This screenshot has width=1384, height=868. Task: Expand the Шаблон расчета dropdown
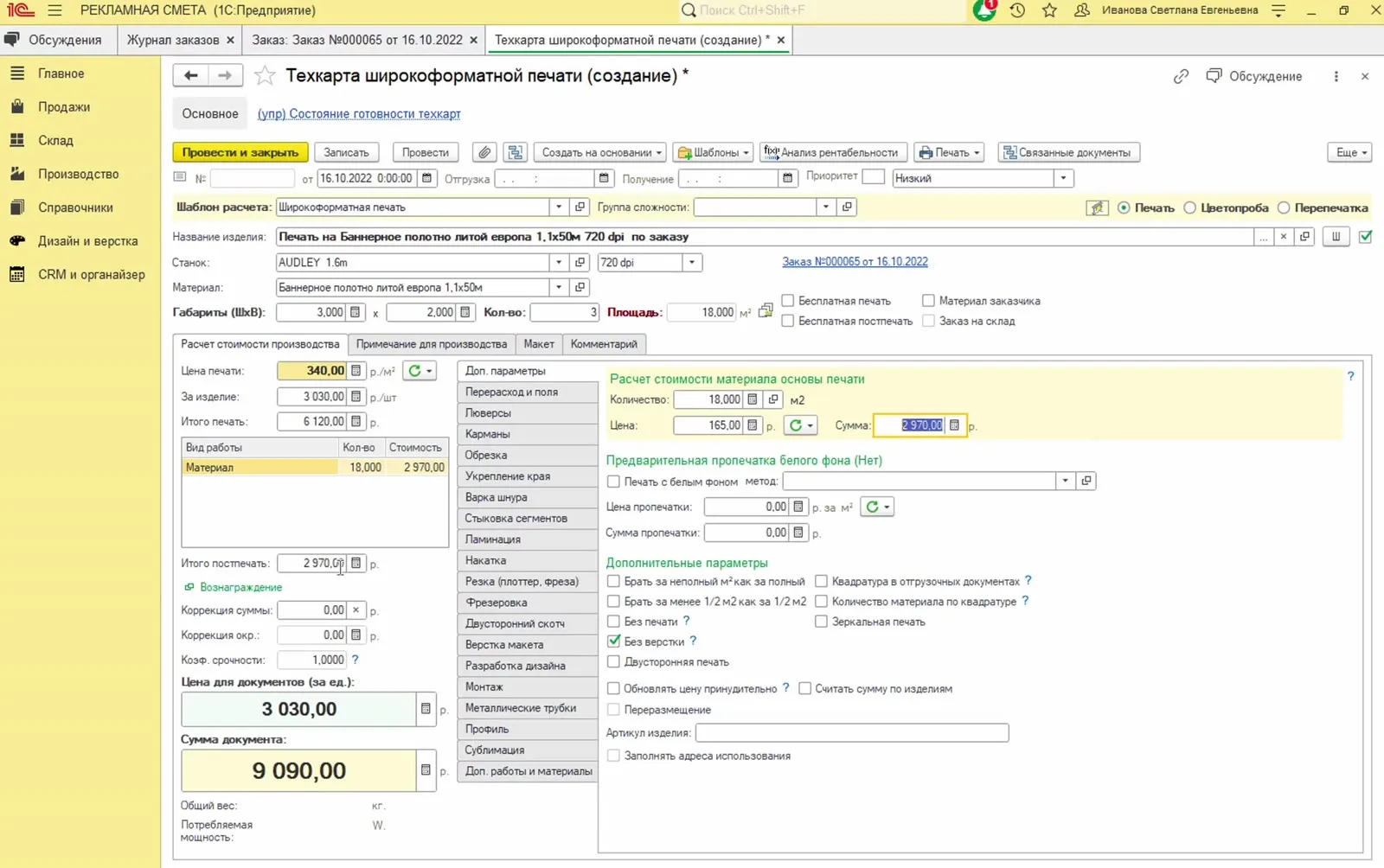click(559, 207)
